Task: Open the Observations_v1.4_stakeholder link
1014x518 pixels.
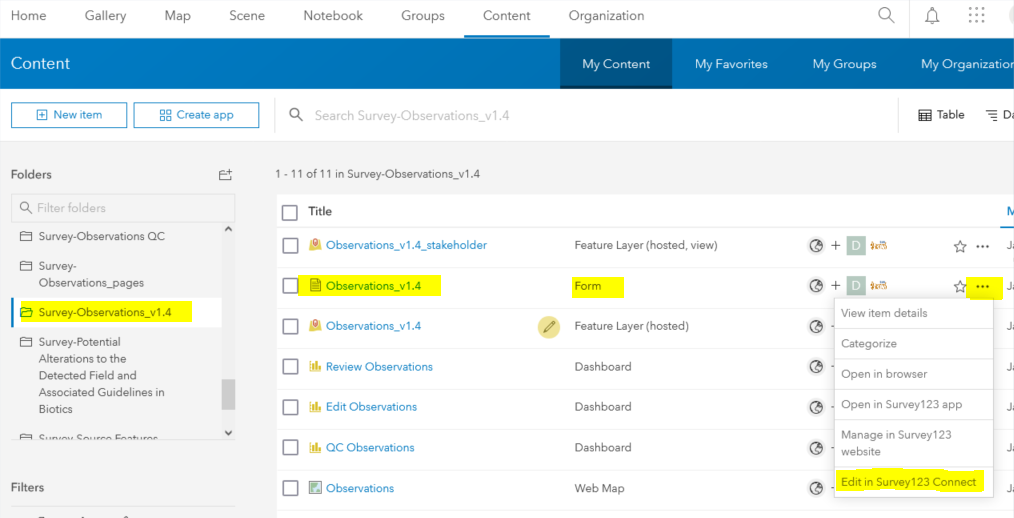Action: point(406,245)
